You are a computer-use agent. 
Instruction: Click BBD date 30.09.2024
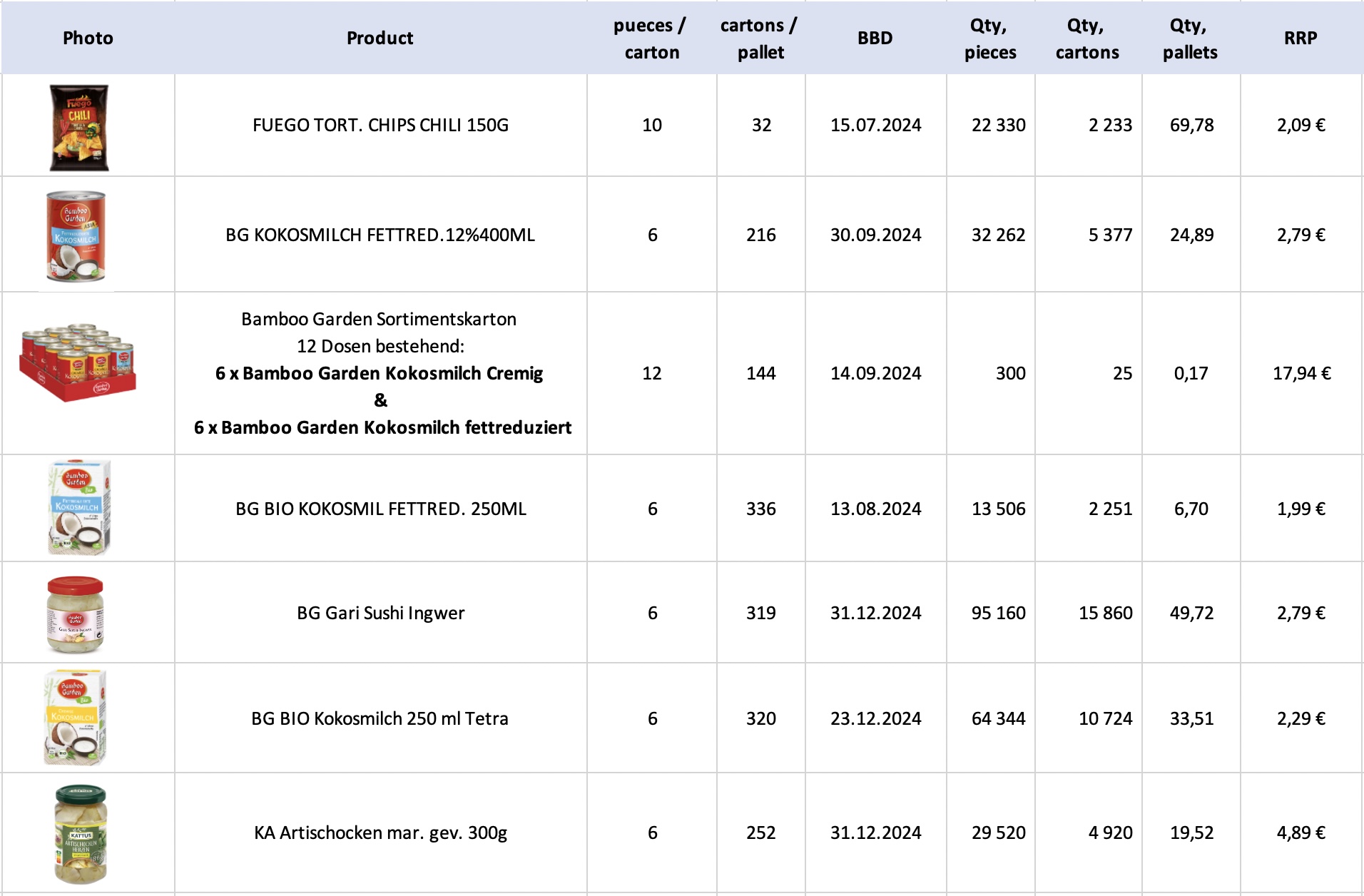pyautogui.click(x=875, y=235)
